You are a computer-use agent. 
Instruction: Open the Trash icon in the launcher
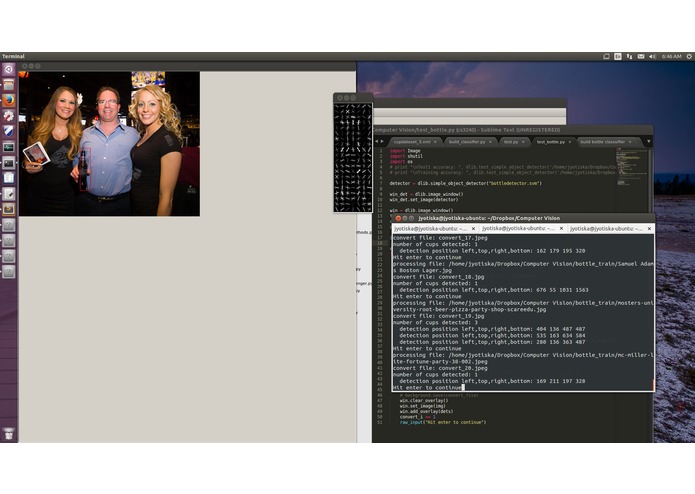[x=8, y=434]
